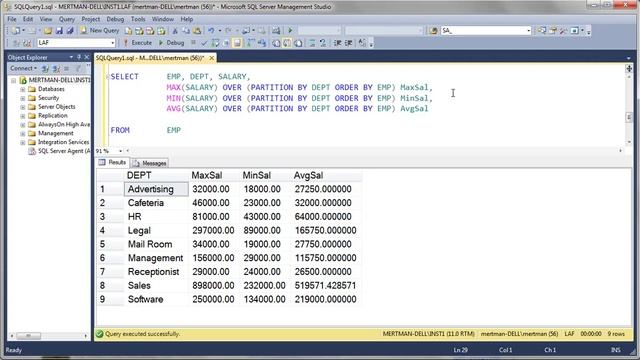Click the SQL Server Agent icon
Viewport: 640px width, 360px height.
pos(31,151)
